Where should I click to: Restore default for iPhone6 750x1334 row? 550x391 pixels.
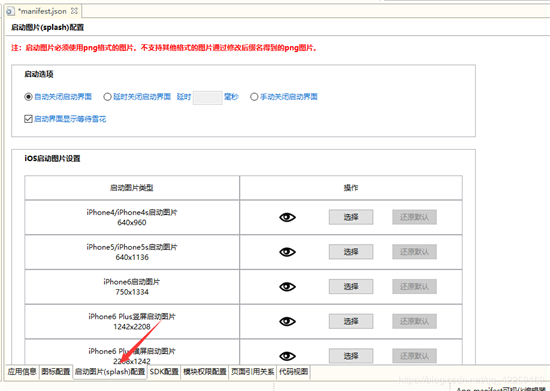click(414, 286)
